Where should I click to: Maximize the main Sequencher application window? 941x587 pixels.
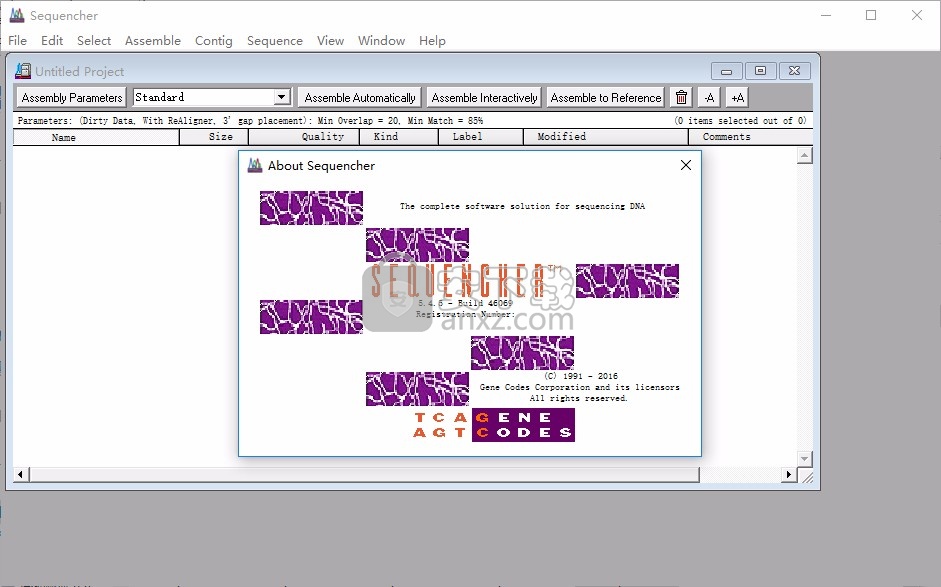coord(871,15)
